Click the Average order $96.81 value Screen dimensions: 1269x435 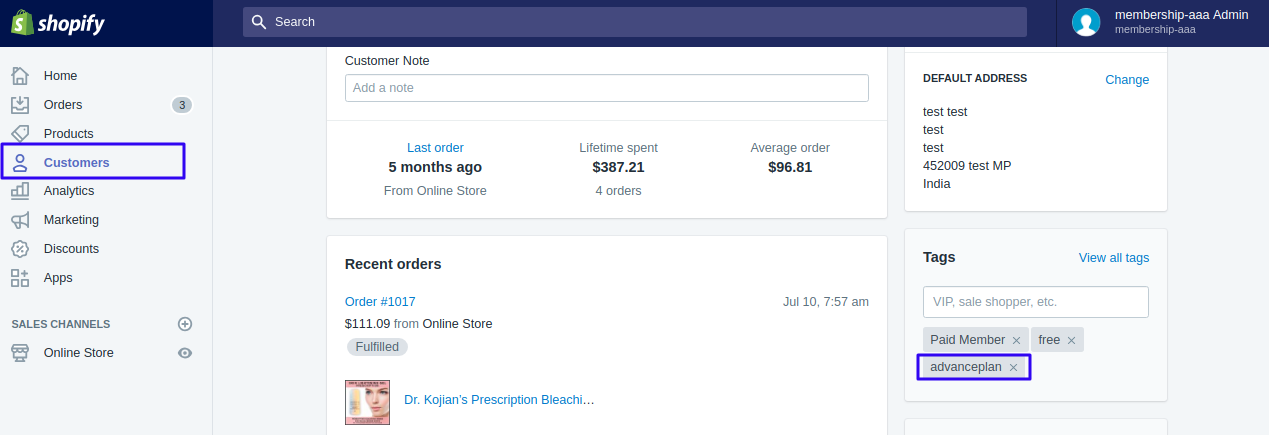(x=790, y=167)
